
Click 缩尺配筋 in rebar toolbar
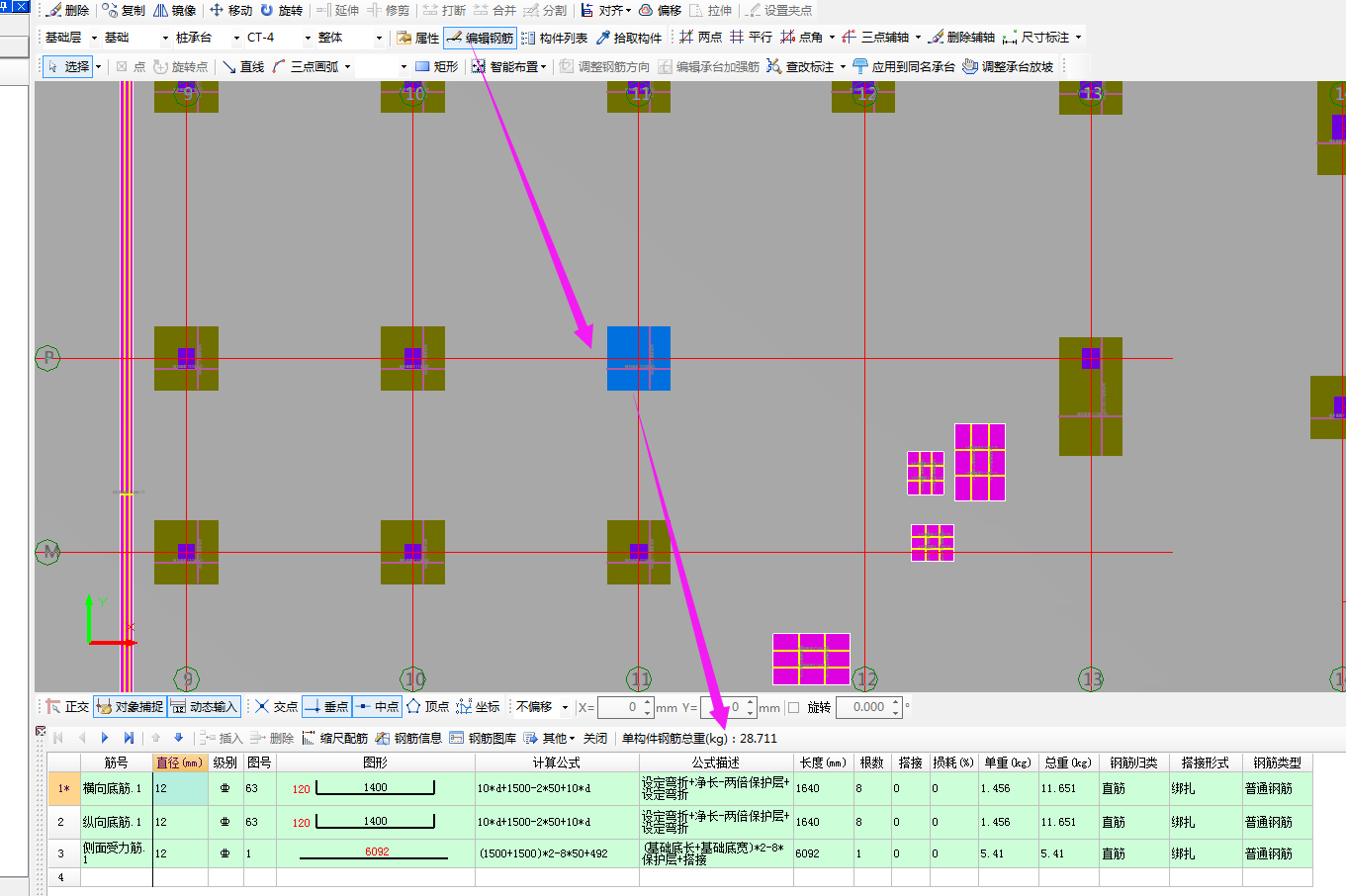click(x=334, y=738)
